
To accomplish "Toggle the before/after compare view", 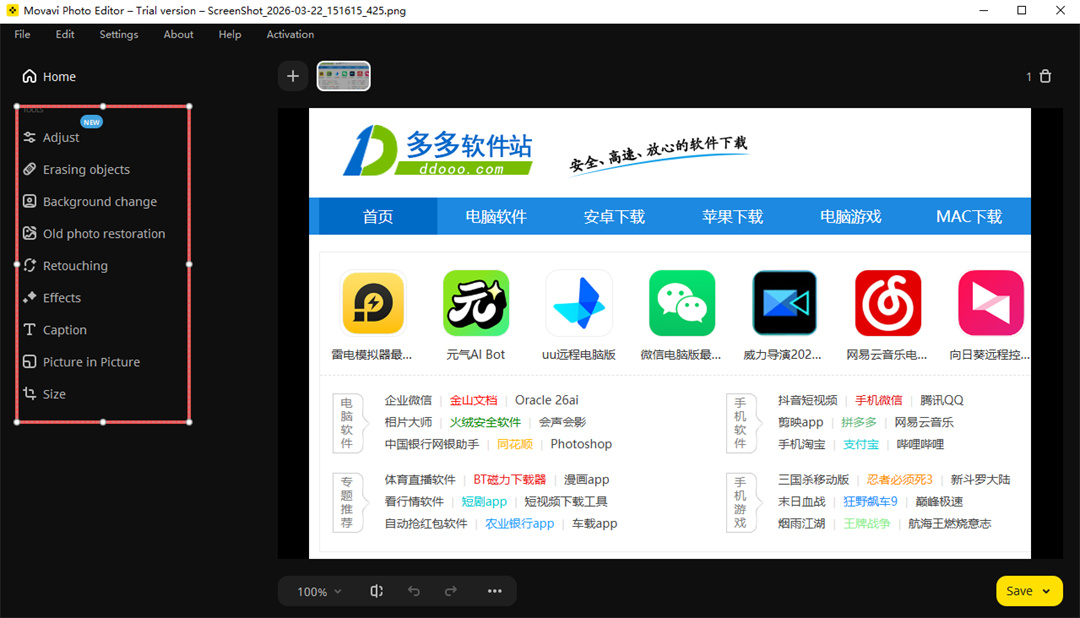I will point(376,591).
